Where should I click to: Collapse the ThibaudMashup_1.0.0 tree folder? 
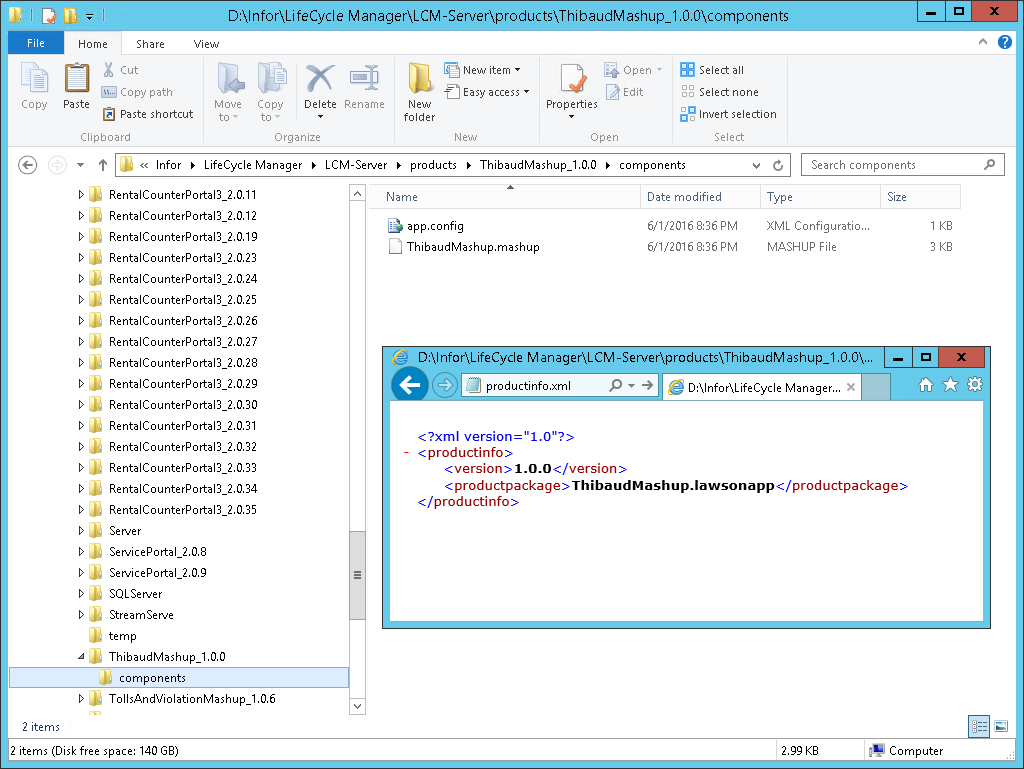click(81, 657)
